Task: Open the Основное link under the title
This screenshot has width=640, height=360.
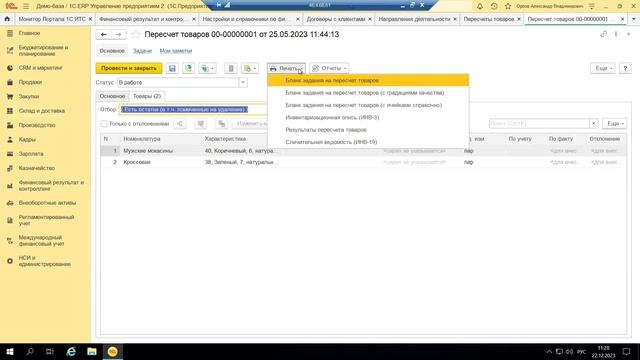Action: tap(112, 51)
